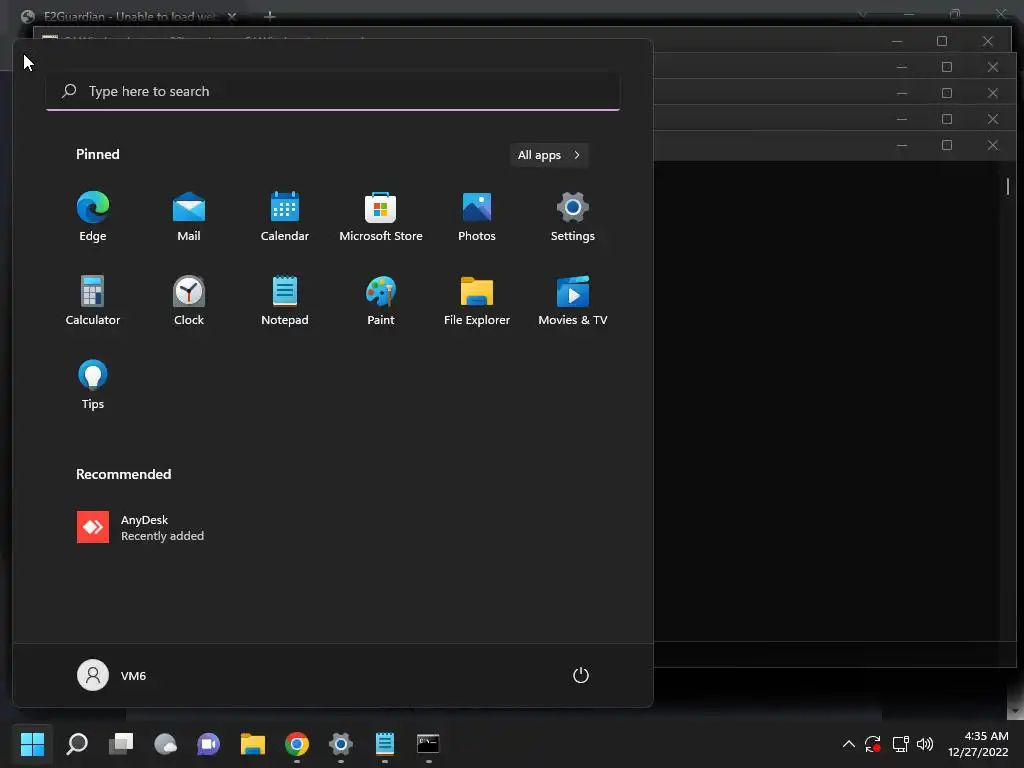Switch to Notepad window on taskbar
Screen dimensions: 1024x768
(385, 744)
